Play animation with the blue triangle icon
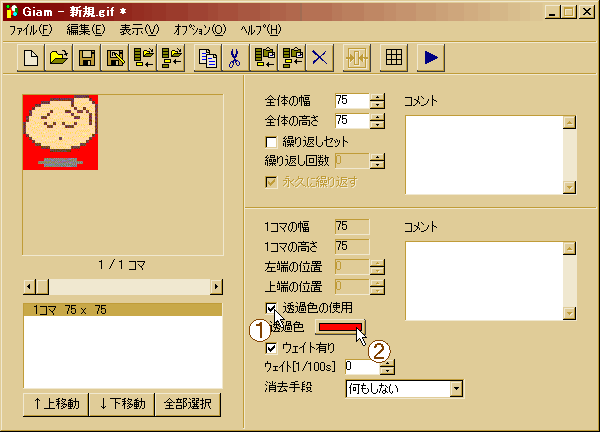The width and height of the screenshot is (600, 432). click(x=431, y=57)
